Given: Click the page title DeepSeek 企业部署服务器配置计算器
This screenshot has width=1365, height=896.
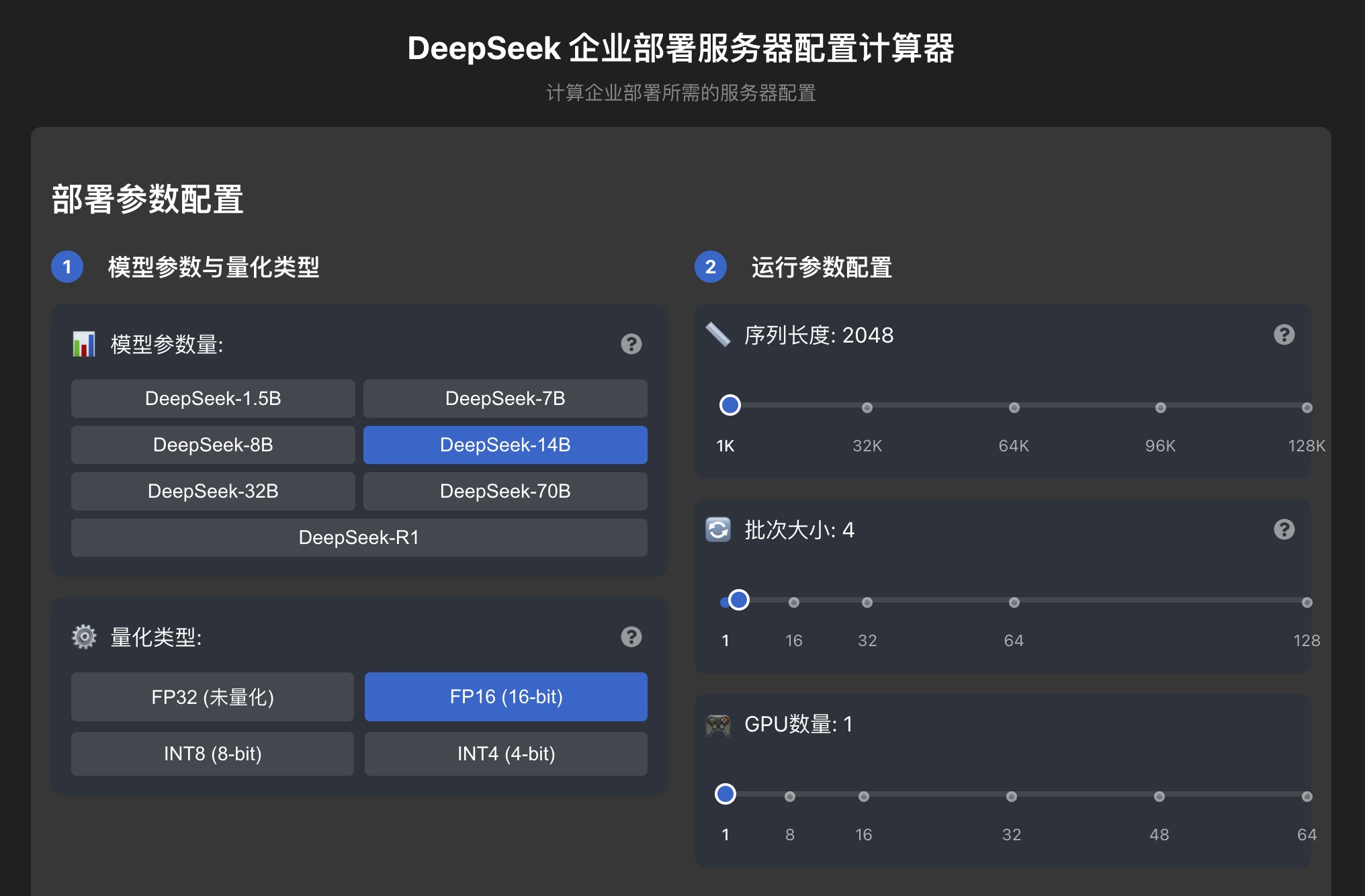Looking at the screenshot, I should tap(681, 48).
